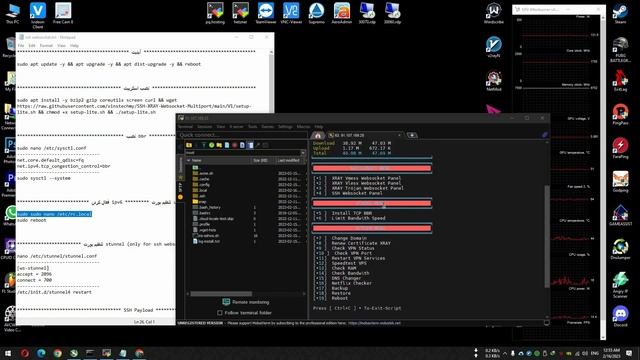Select the This PC desktop icon
Viewport: 640px width, 360px height.
[x=13, y=13]
